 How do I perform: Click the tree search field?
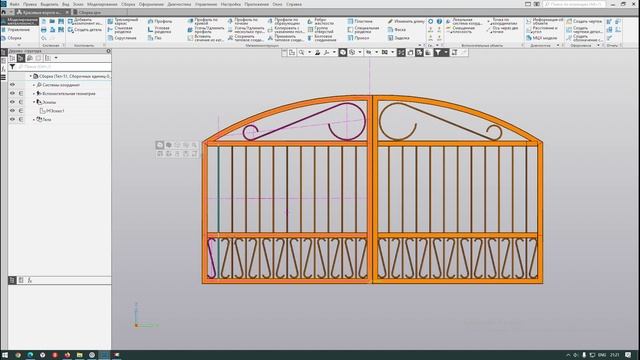tap(64, 67)
